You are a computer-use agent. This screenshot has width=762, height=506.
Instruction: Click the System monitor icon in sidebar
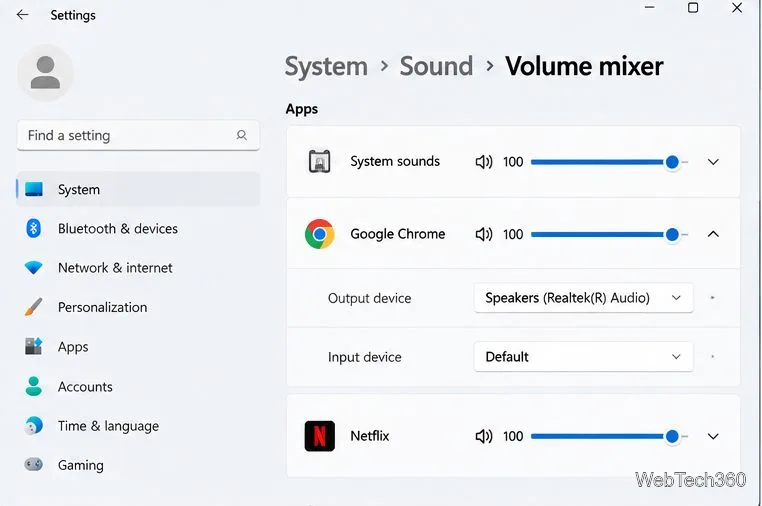coord(34,189)
